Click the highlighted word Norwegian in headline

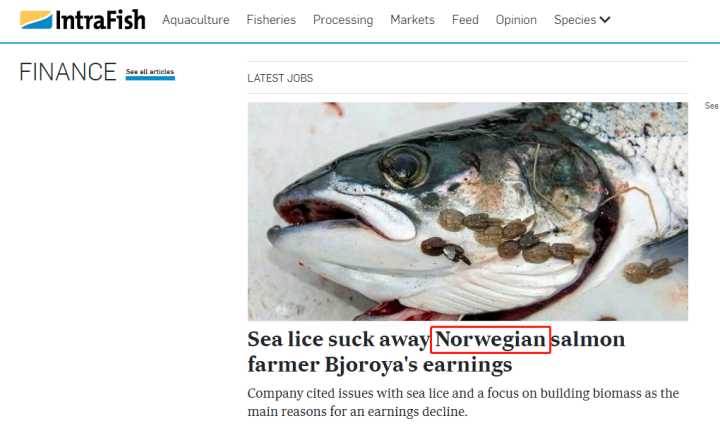490,340
